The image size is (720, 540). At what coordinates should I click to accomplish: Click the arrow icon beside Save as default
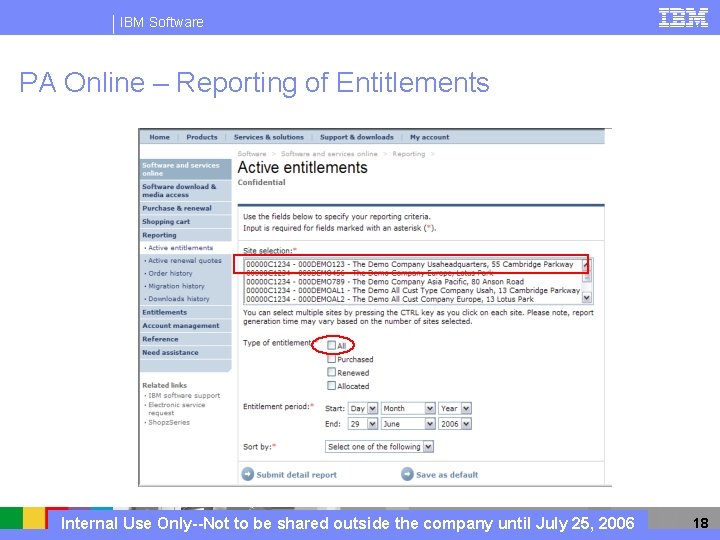point(407,474)
